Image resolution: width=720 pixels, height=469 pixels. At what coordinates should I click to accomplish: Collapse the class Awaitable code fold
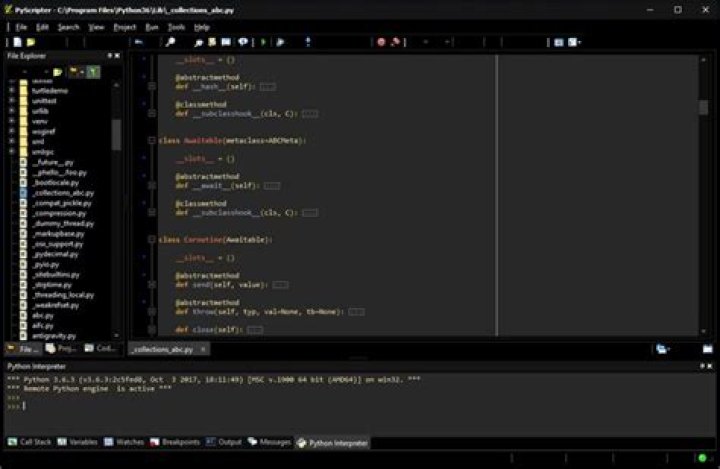(x=152, y=140)
